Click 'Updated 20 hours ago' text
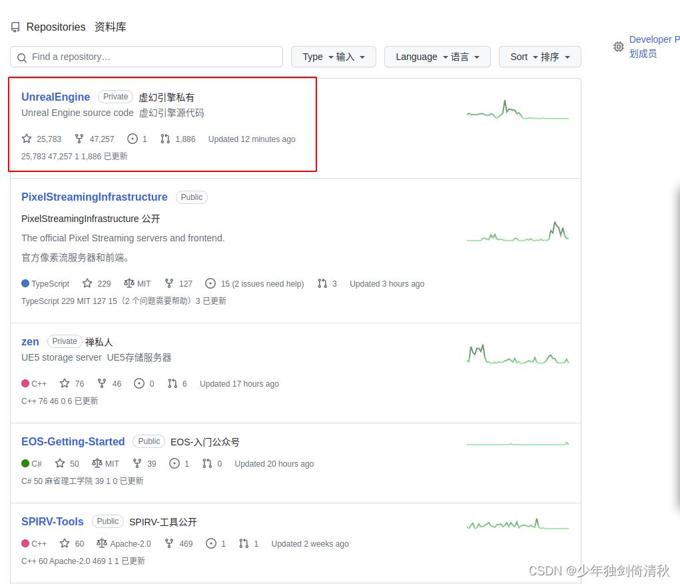 (x=274, y=463)
